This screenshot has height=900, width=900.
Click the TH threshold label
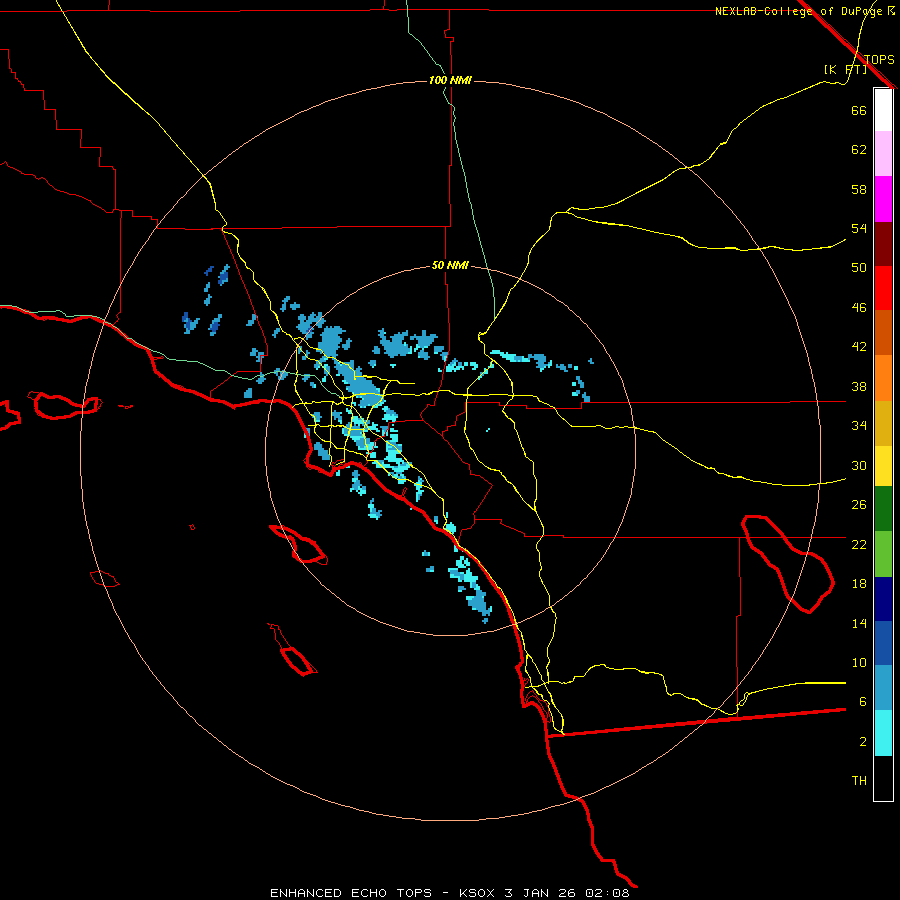click(859, 781)
